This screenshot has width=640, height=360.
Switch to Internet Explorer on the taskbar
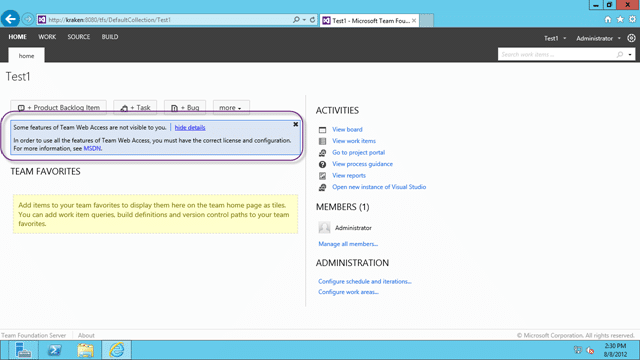coord(117,350)
